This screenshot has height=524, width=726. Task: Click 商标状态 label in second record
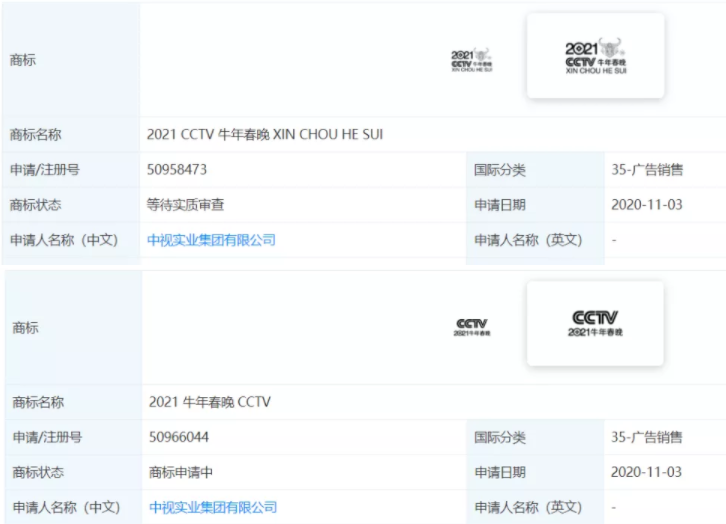click(38, 472)
